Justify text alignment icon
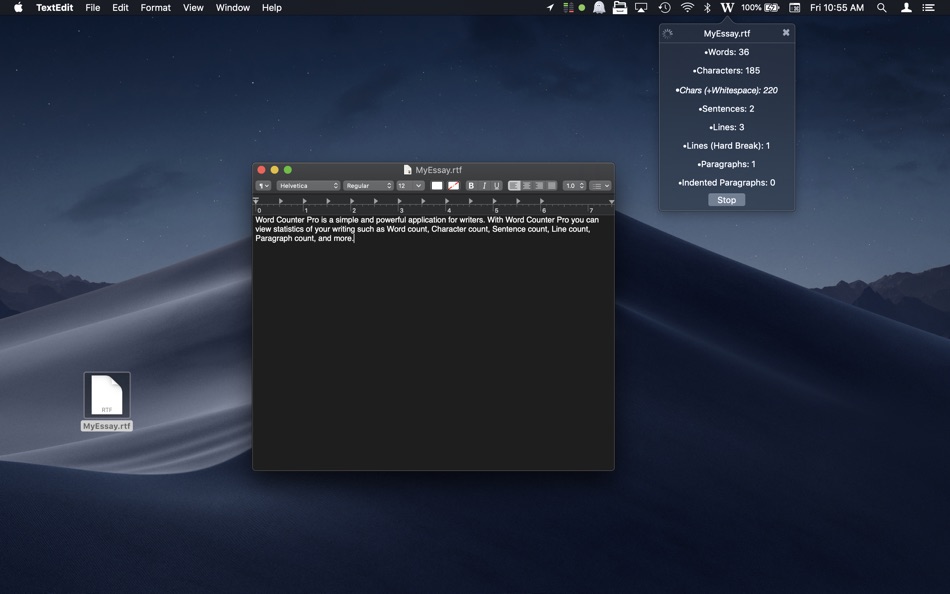The width and height of the screenshot is (950, 594). pyautogui.click(x=551, y=185)
